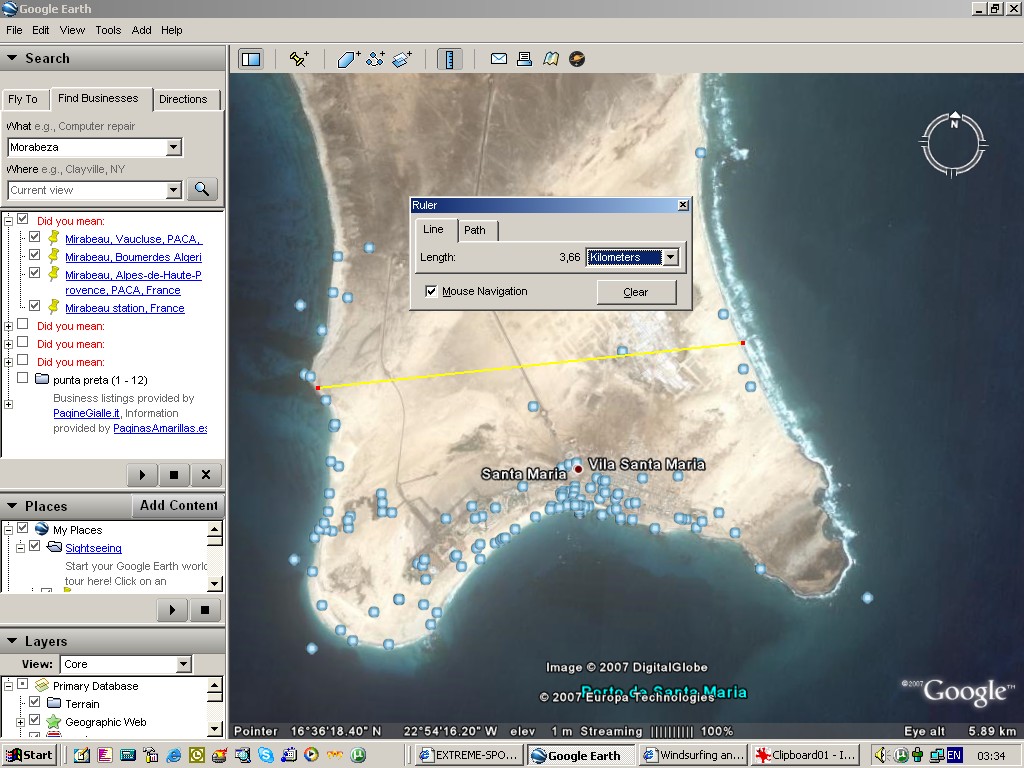Open Show in Google Maps icon
The width and height of the screenshot is (1024, 768).
[550, 59]
